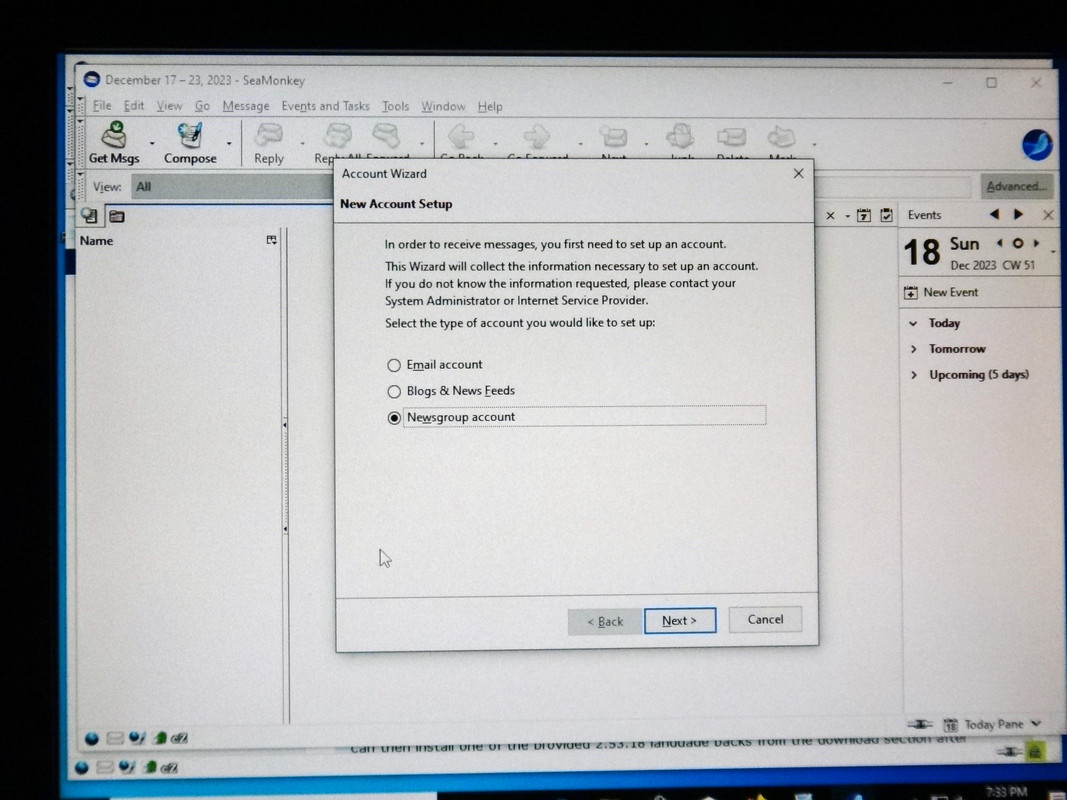Expand the Today section in Events pane
1067x800 pixels.
(913, 323)
